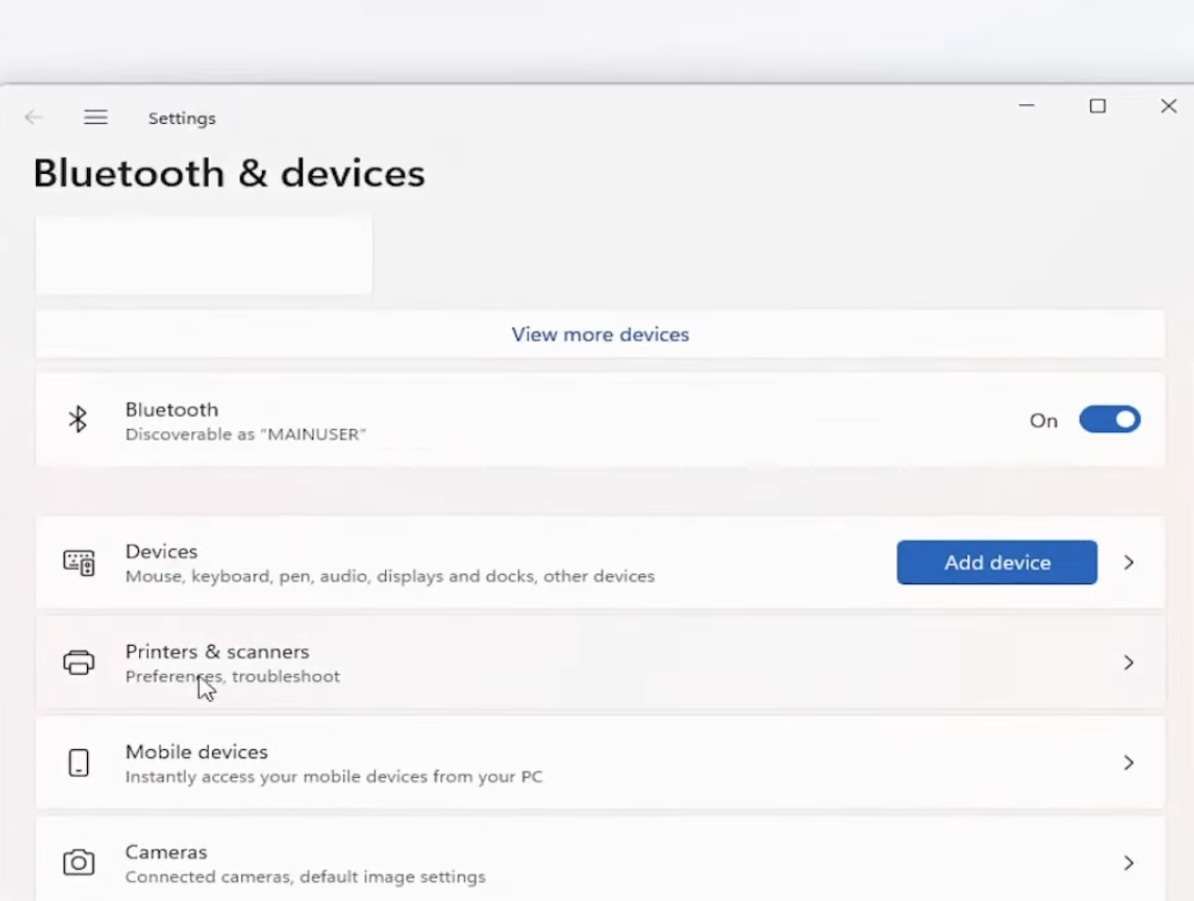This screenshot has height=901, width=1194.
Task: Select the Printers & scanners row title
Action: pos(217,652)
